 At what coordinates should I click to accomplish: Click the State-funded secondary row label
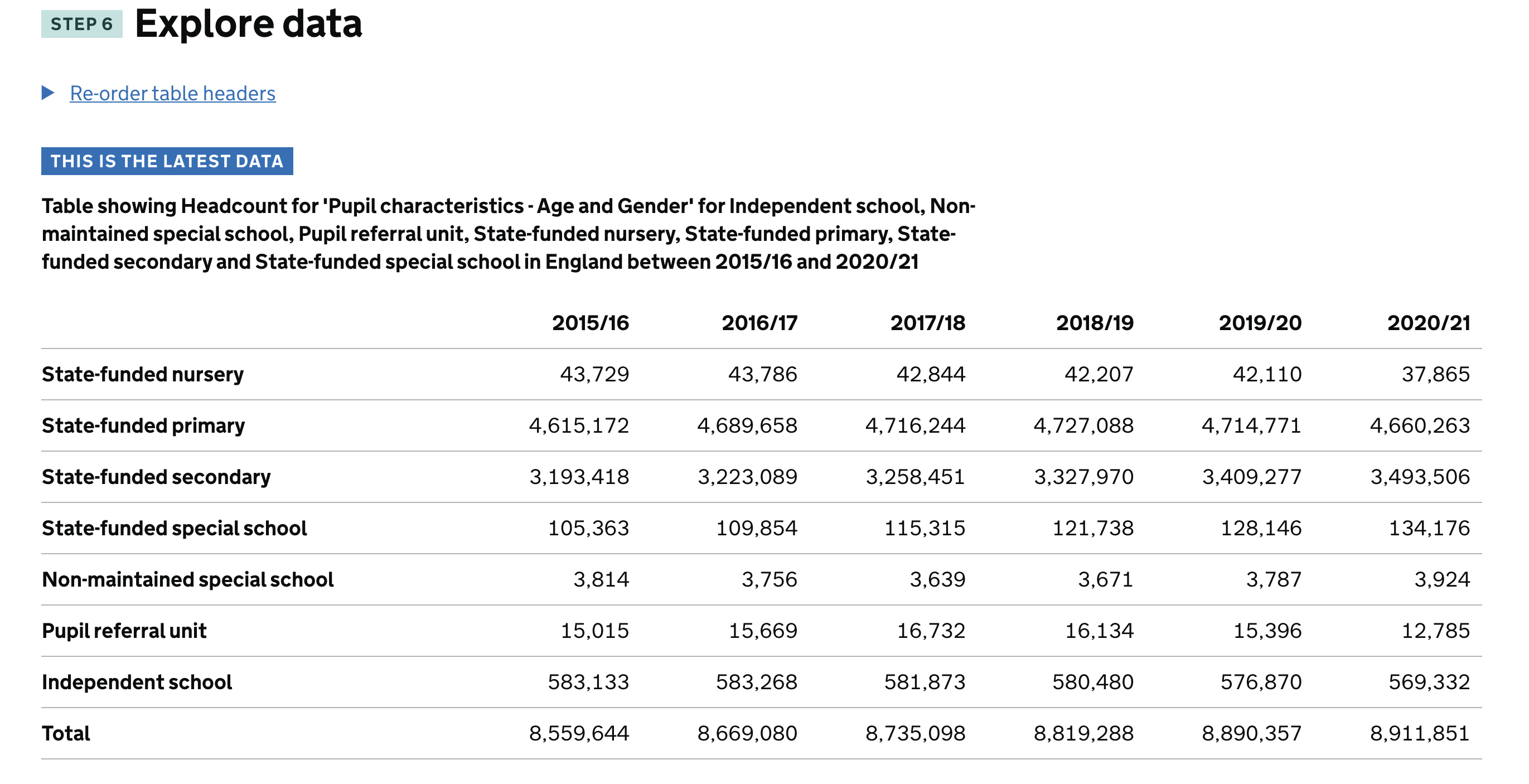click(x=156, y=477)
